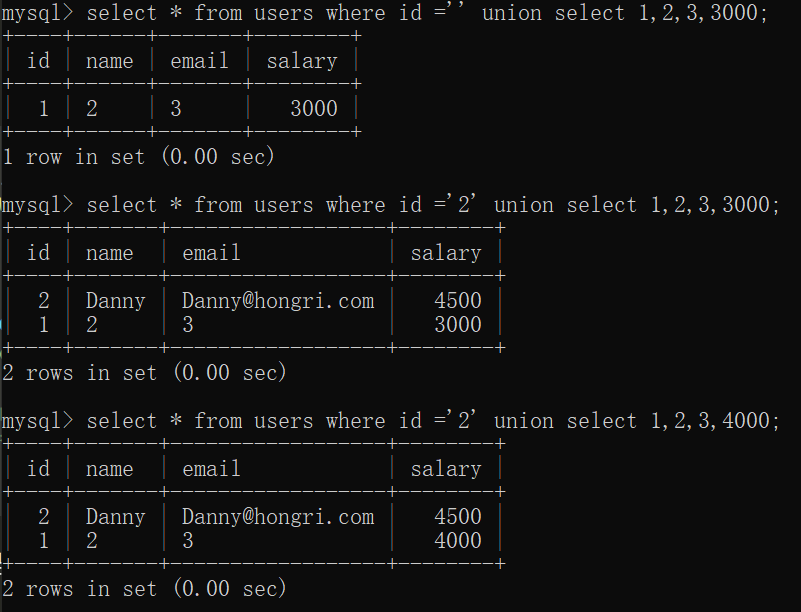
Task: Click second query with id ='2' and 3000
Action: coord(433,205)
